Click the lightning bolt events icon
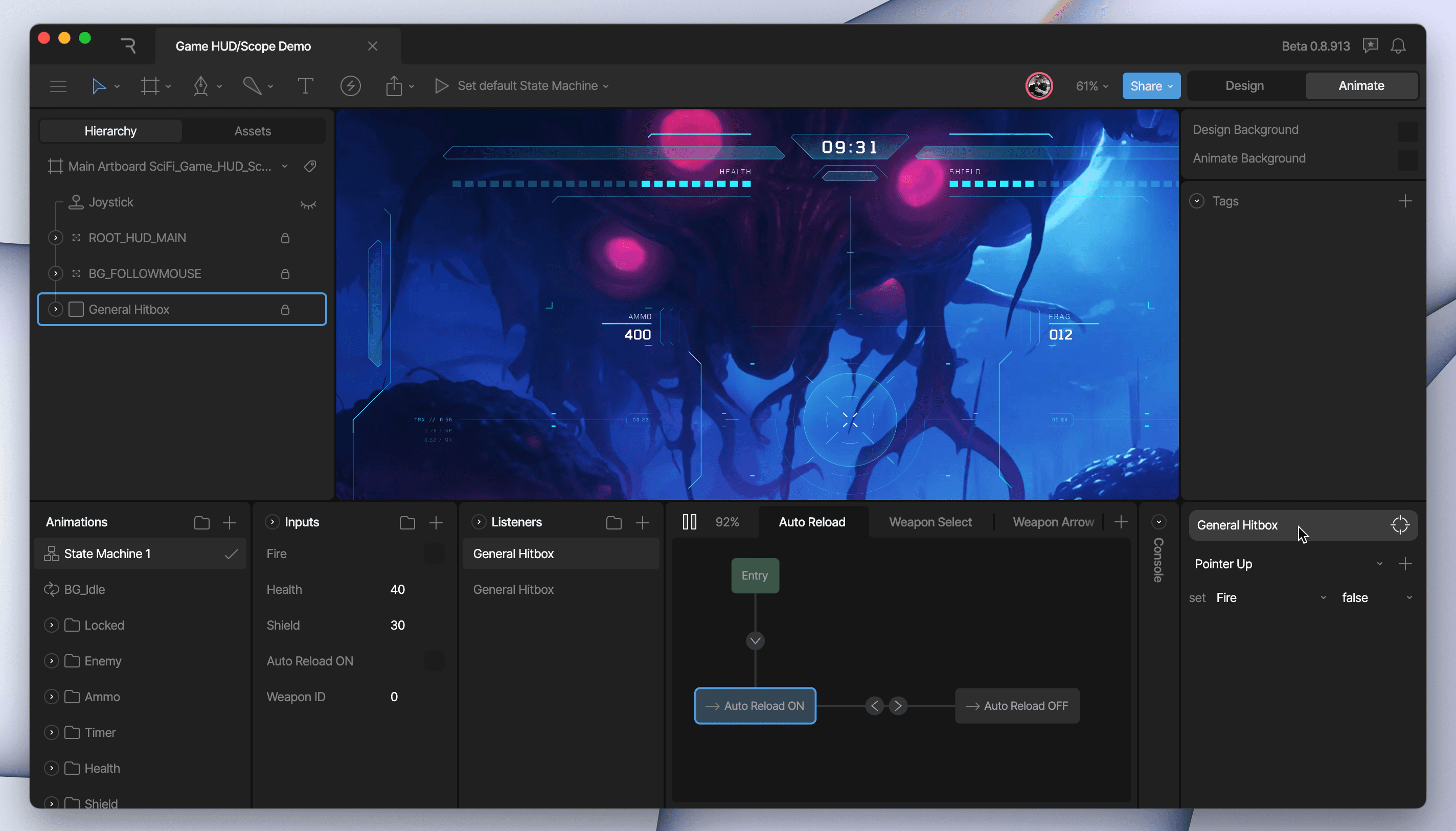 tap(350, 86)
